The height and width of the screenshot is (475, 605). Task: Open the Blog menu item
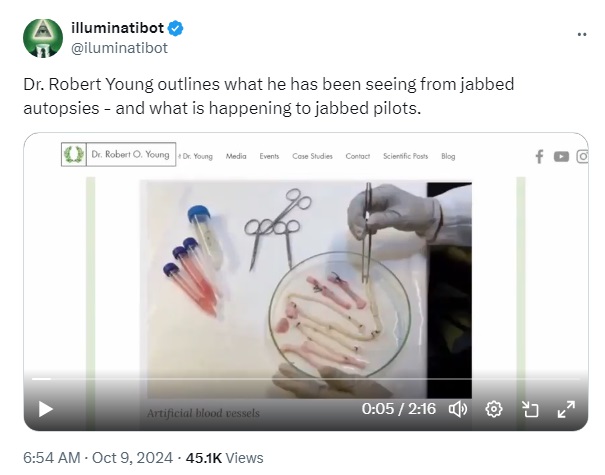(448, 156)
